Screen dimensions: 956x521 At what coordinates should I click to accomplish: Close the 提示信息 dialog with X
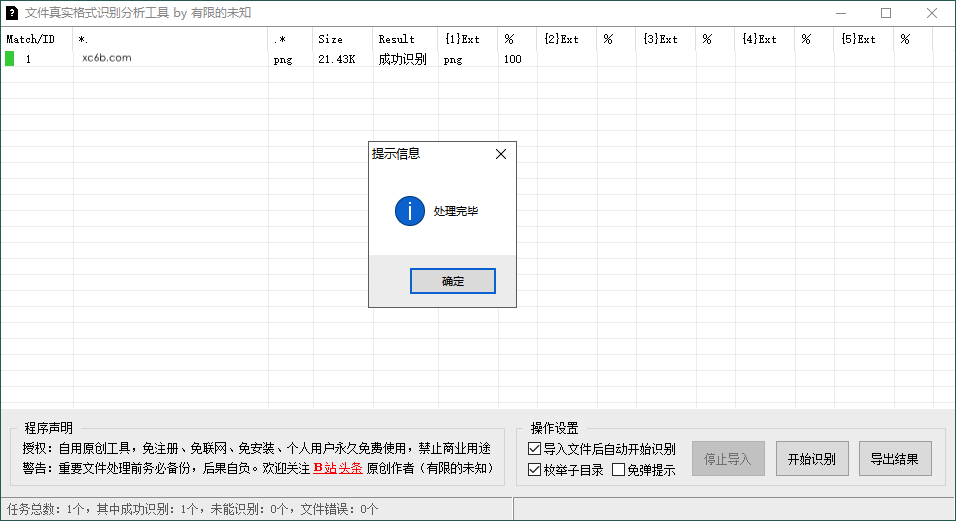(x=501, y=154)
